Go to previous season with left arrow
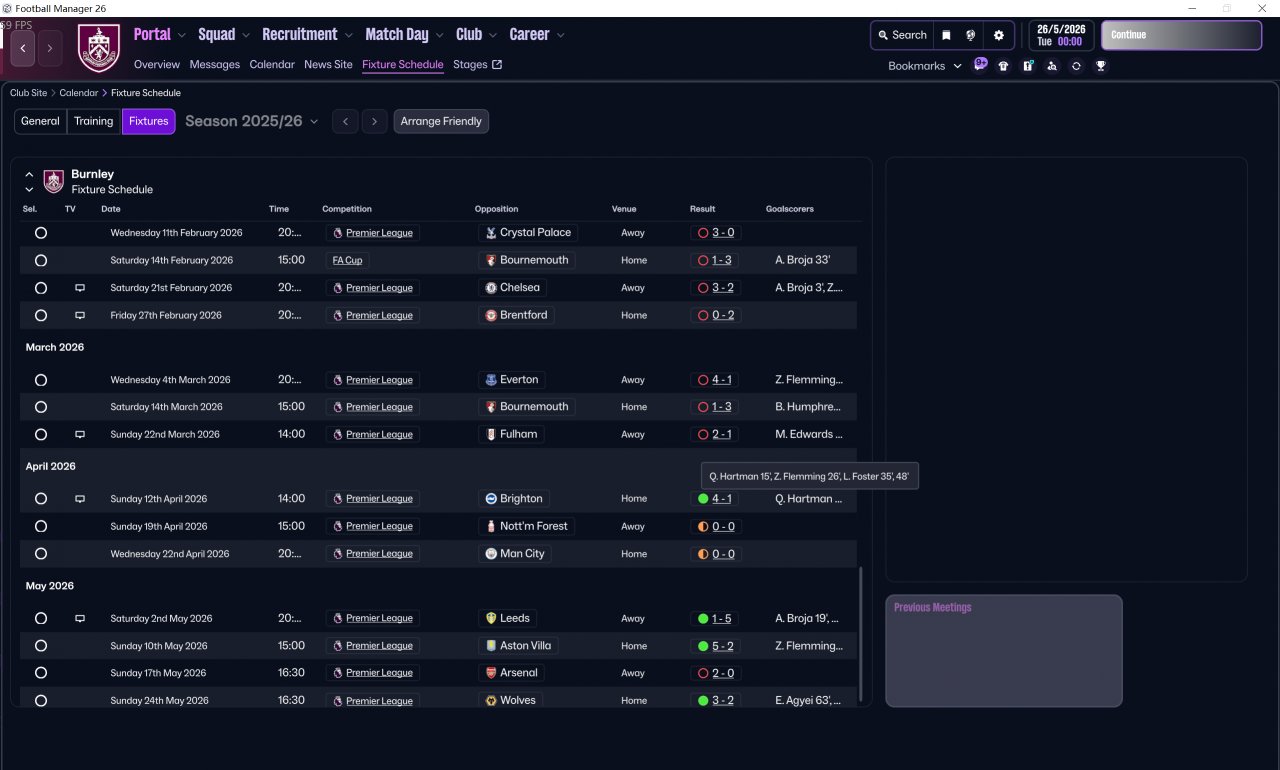This screenshot has height=770, width=1280. click(x=345, y=121)
